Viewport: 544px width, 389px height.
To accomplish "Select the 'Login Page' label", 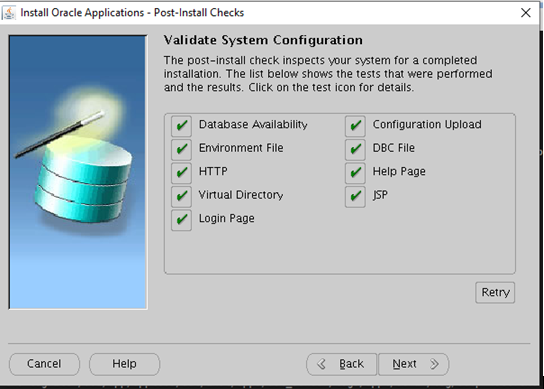I will 227,219.
